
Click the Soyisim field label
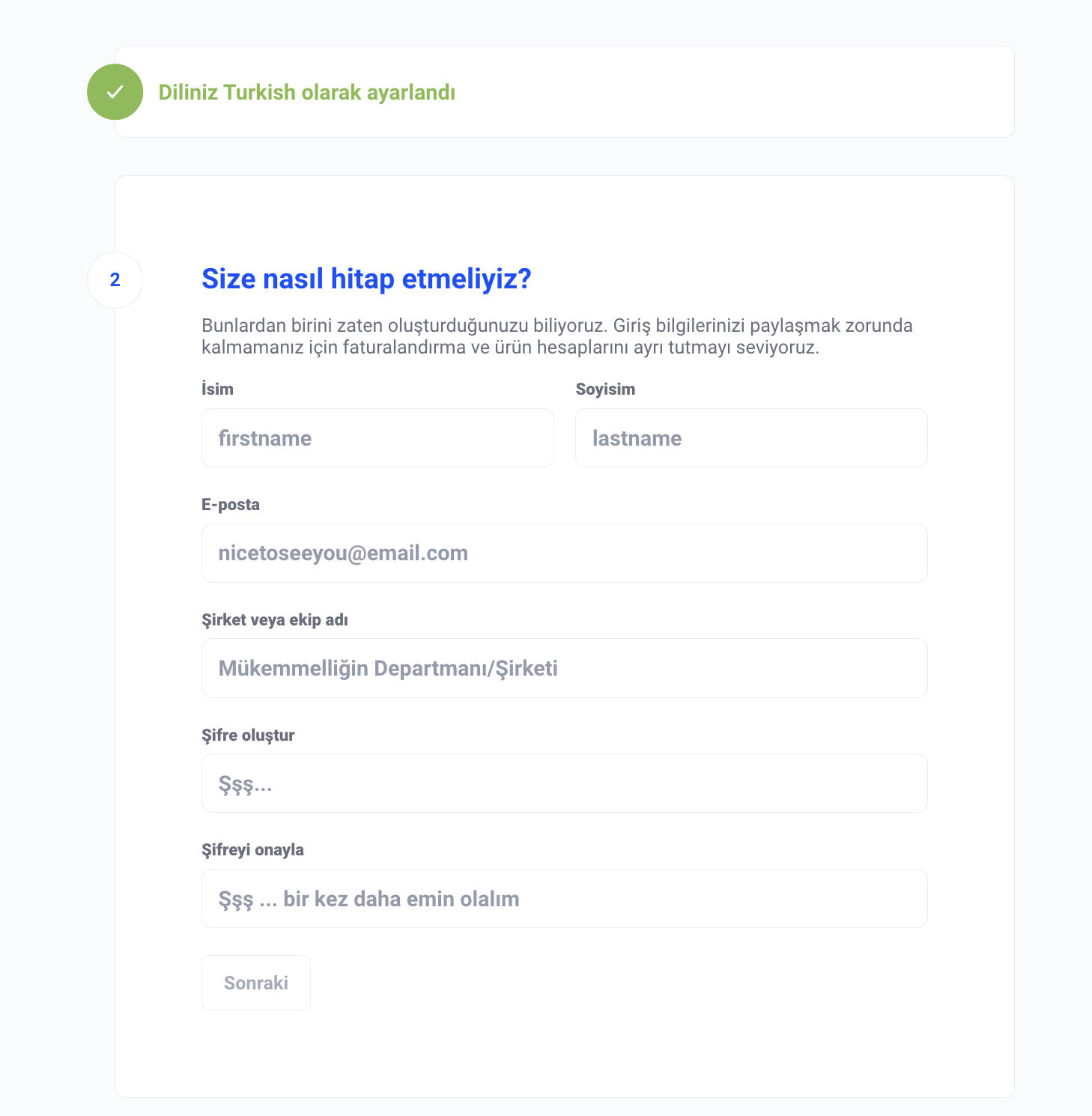605,389
